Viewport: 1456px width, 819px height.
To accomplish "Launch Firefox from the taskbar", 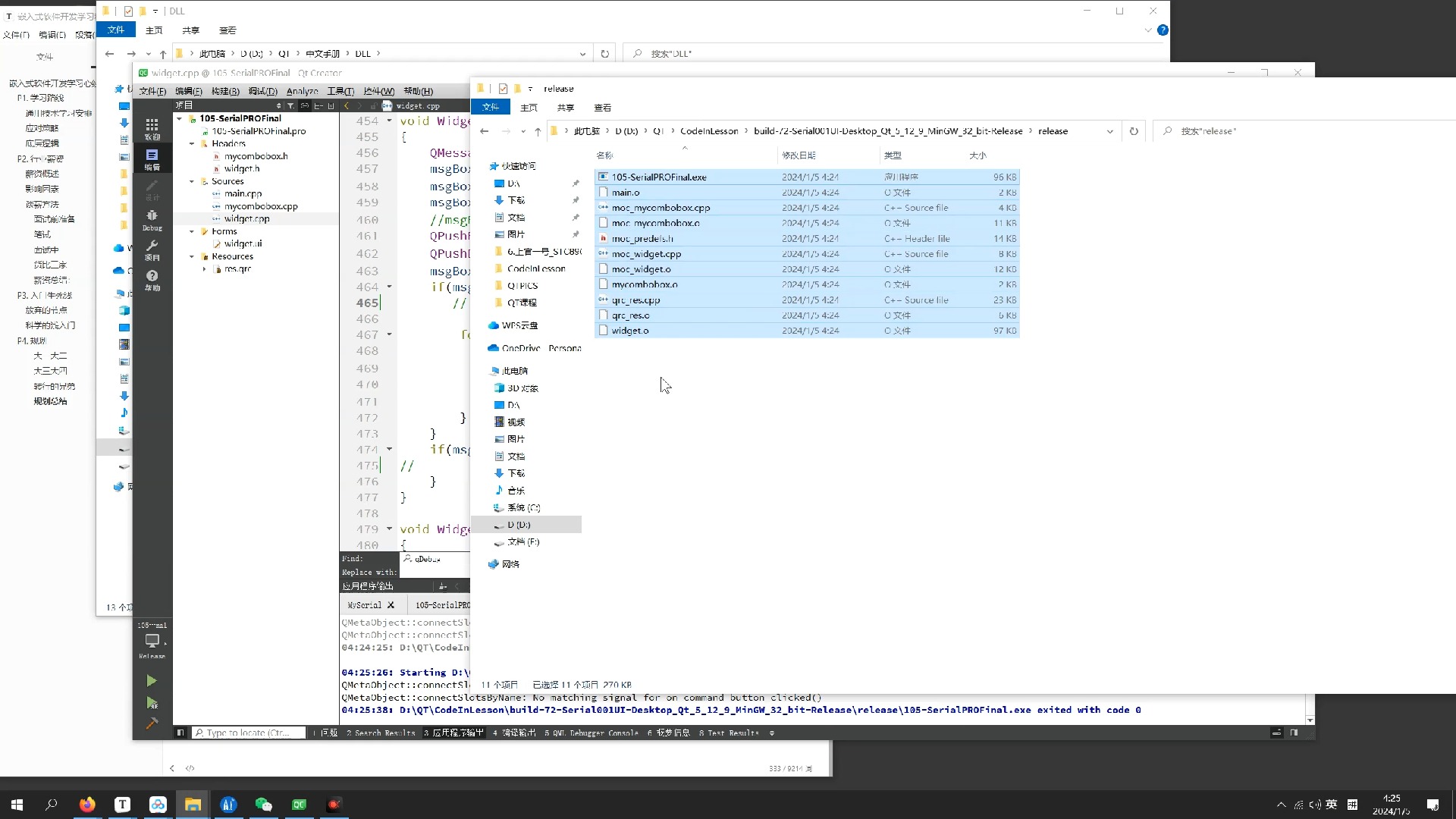I will click(x=87, y=805).
